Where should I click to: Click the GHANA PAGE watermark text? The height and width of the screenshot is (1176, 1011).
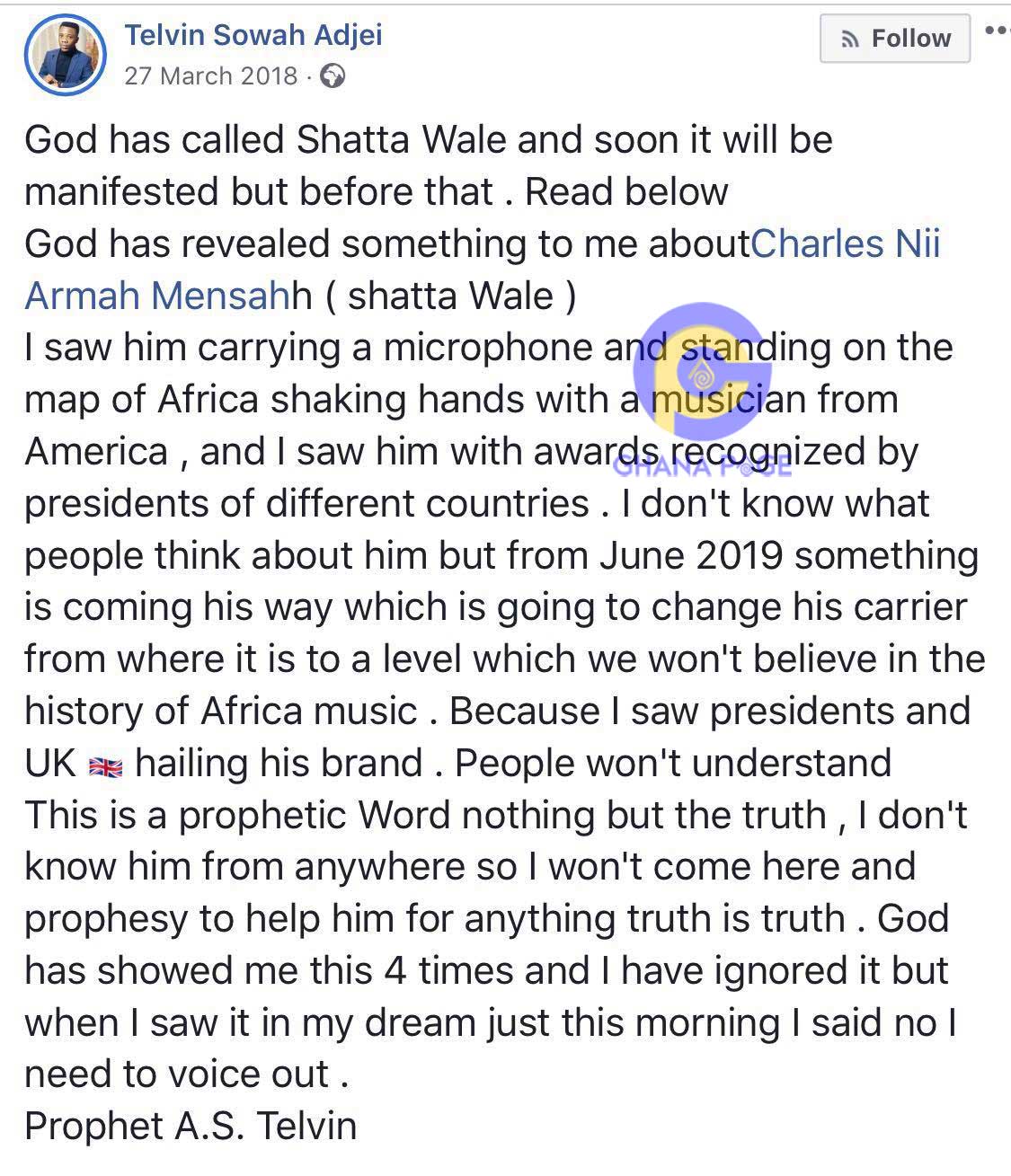pos(702,465)
